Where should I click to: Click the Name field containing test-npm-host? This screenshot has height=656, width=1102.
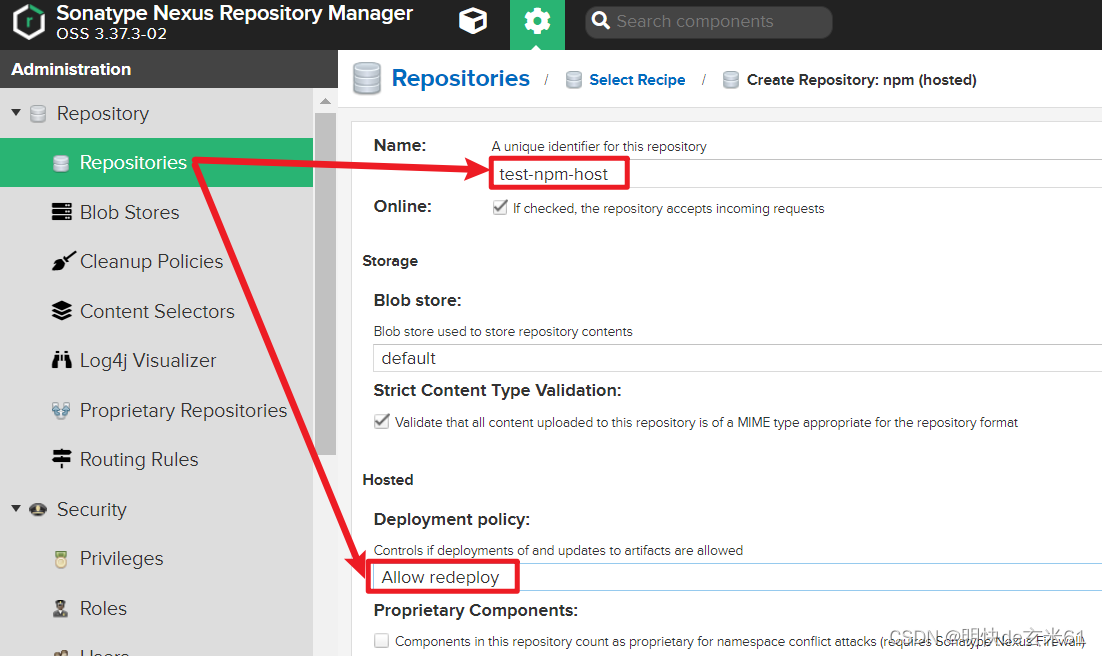pos(796,174)
